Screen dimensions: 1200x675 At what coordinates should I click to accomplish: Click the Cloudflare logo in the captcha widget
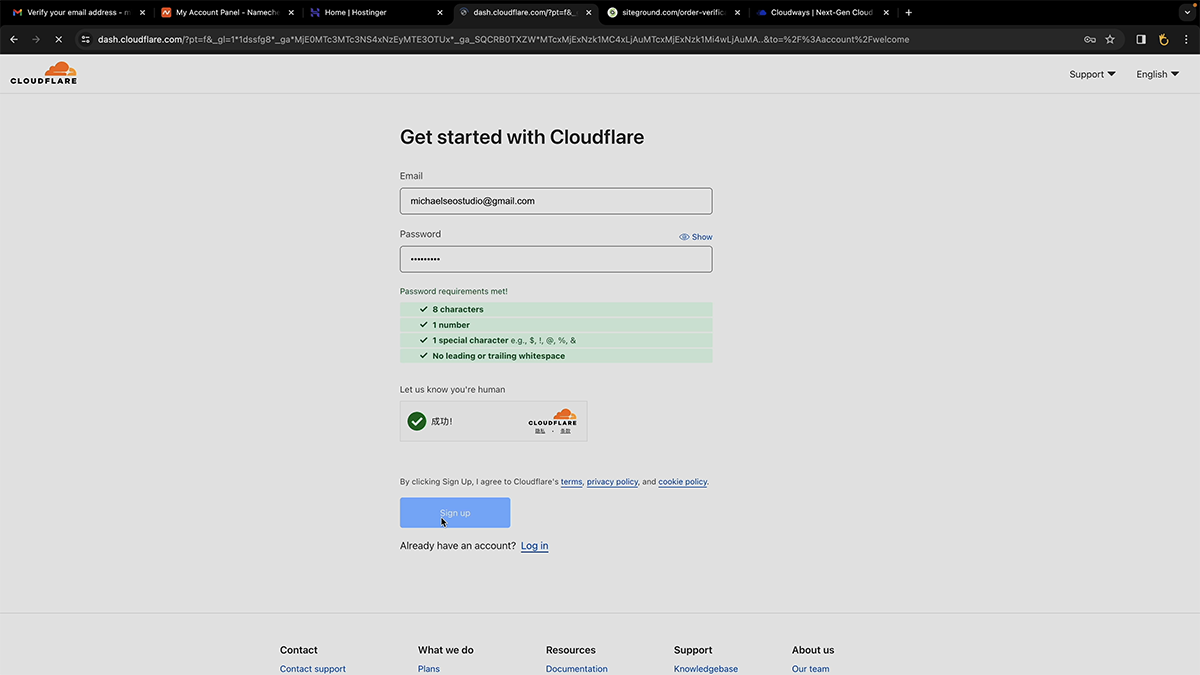pos(553,417)
